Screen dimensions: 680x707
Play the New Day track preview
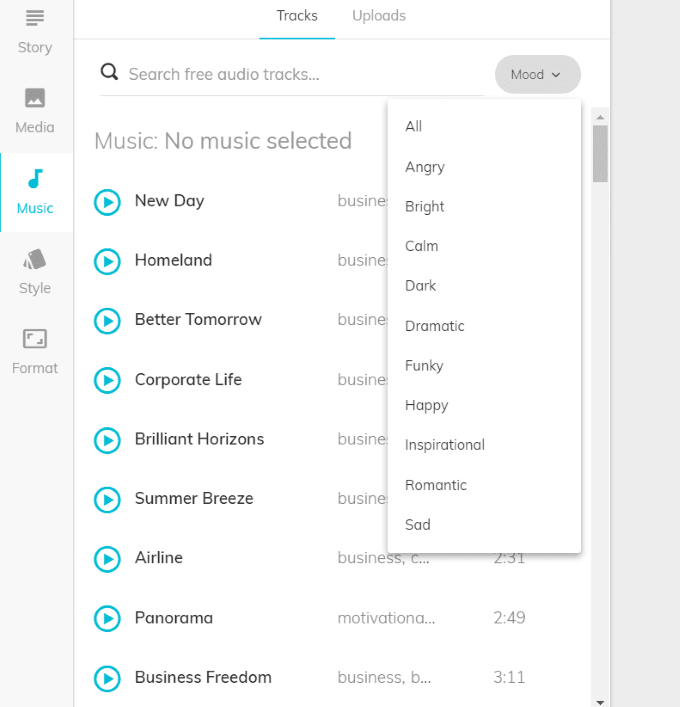pyautogui.click(x=107, y=202)
